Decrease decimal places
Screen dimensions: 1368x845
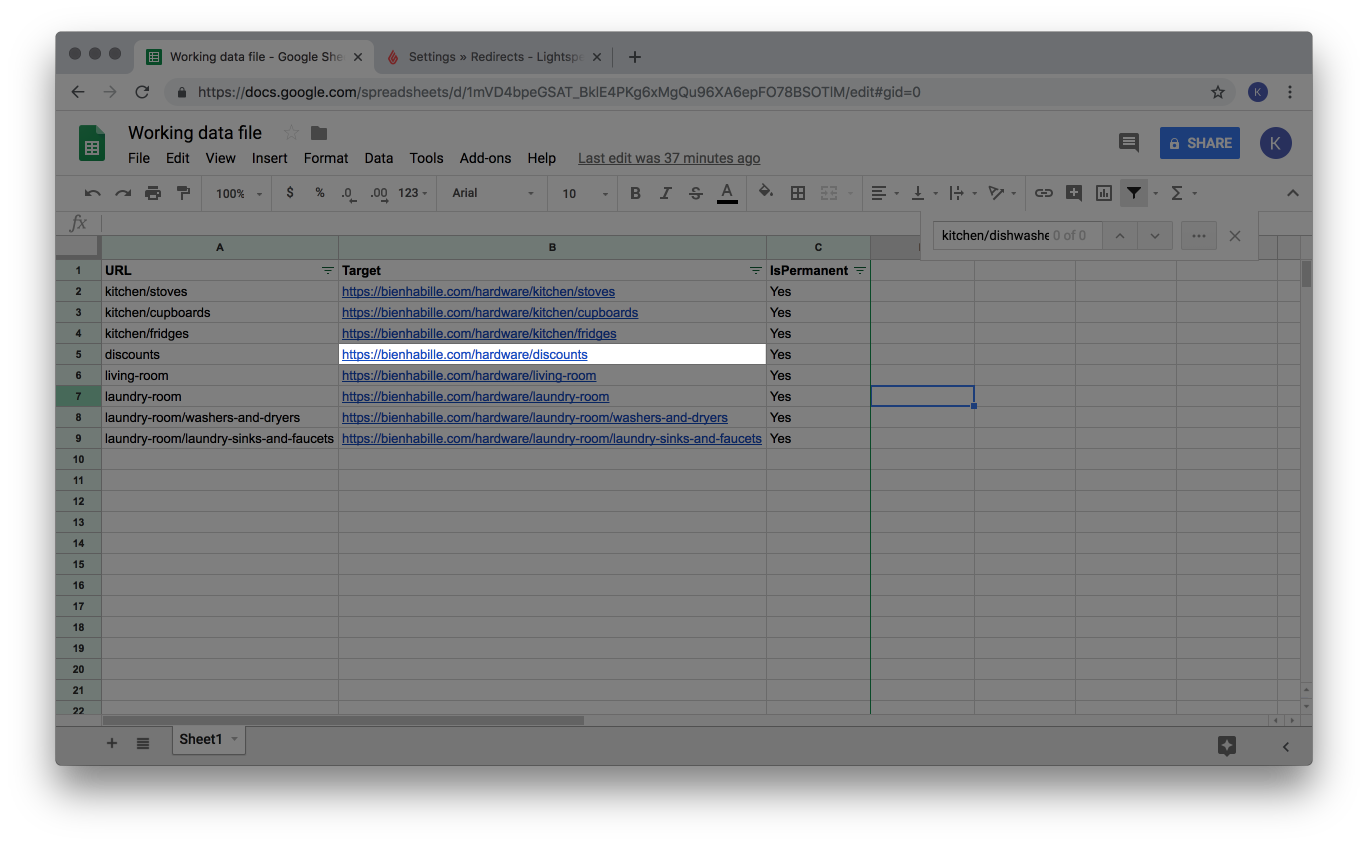(x=348, y=193)
